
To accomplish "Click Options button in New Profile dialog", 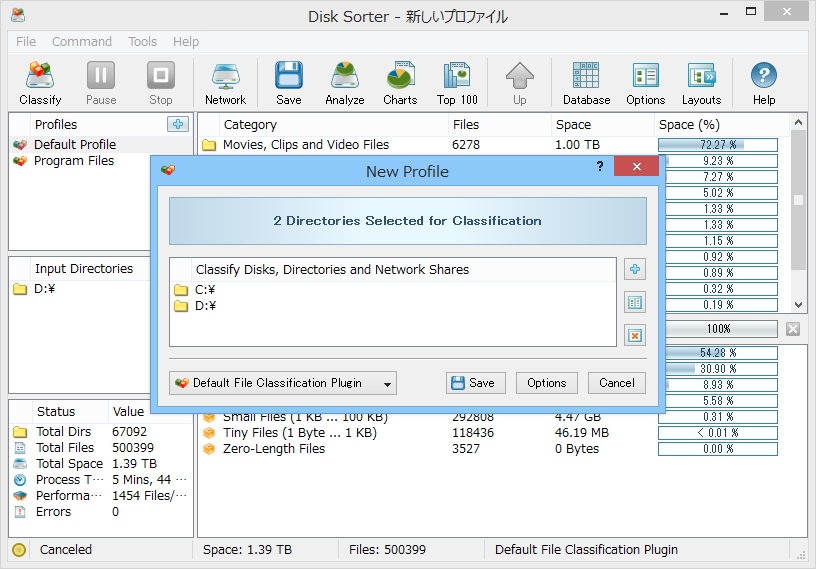I will pyautogui.click(x=546, y=383).
